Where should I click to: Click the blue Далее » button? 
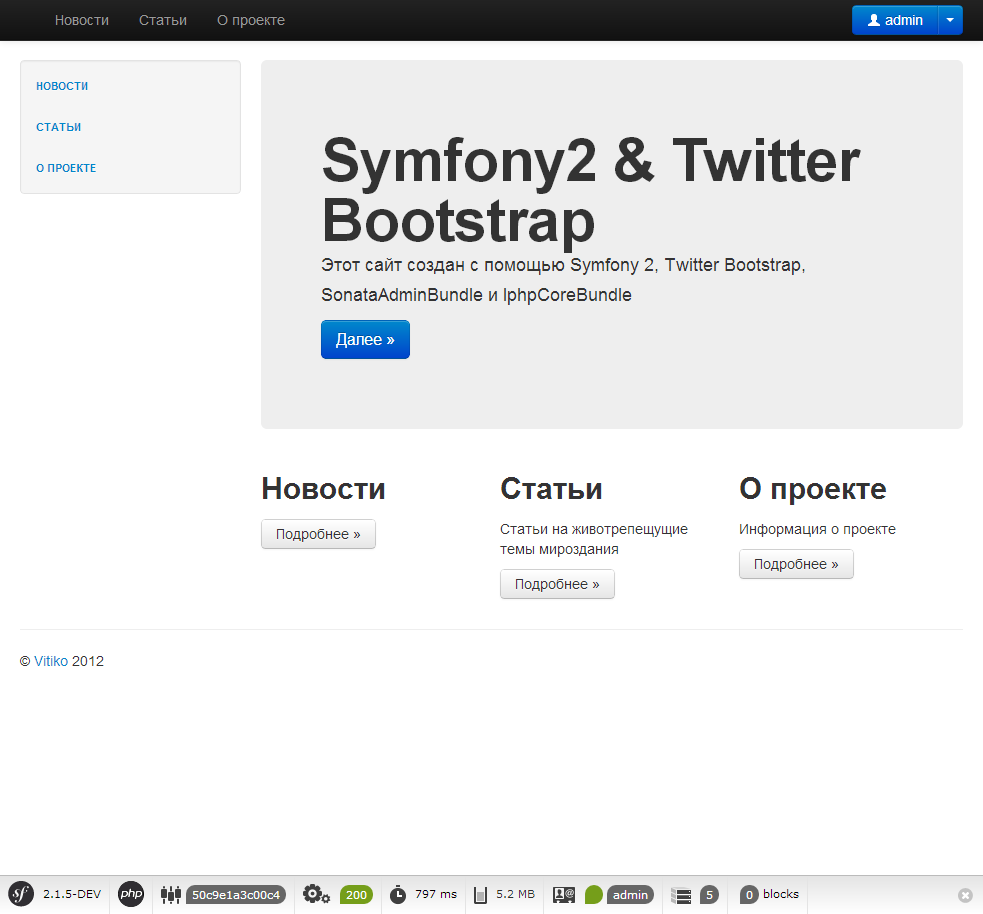click(365, 340)
